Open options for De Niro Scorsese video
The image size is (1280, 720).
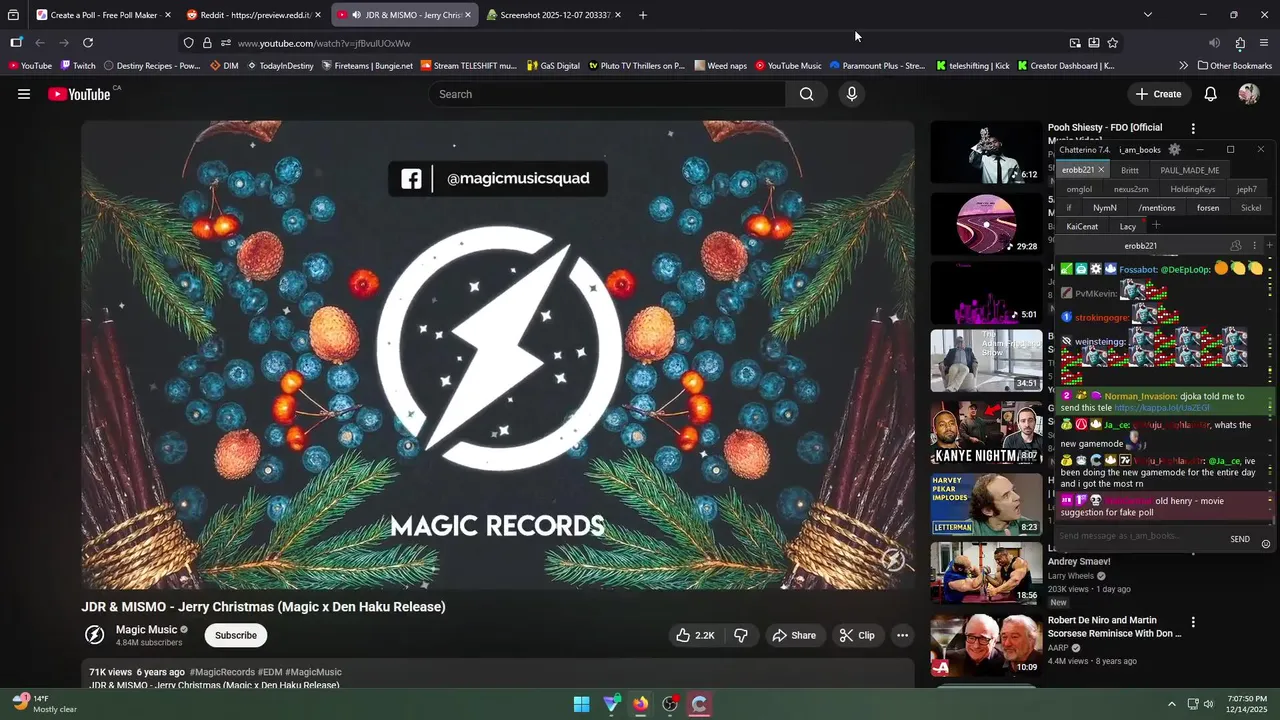[1193, 621]
